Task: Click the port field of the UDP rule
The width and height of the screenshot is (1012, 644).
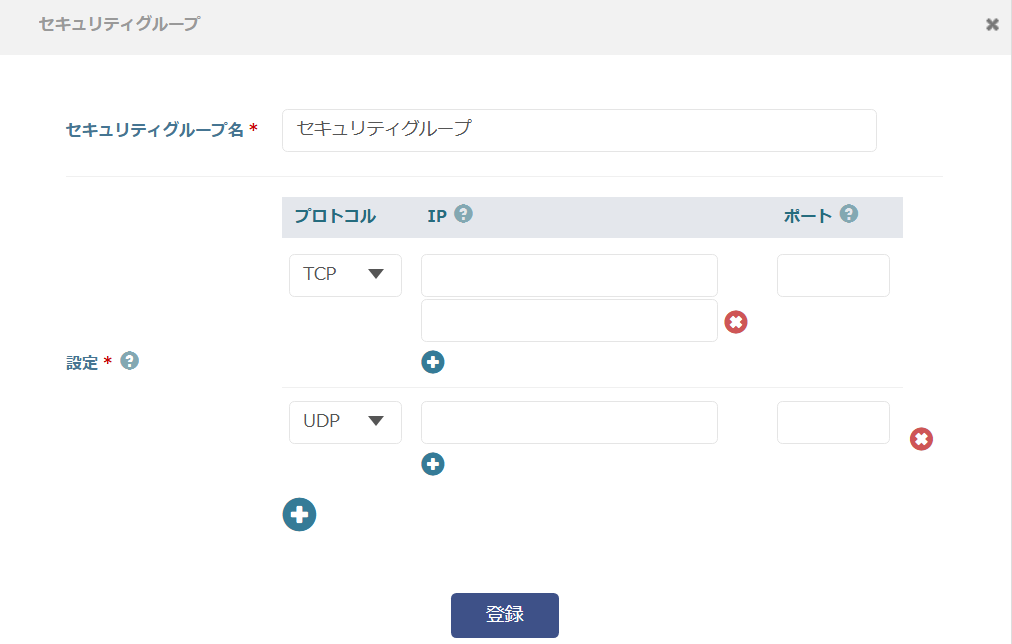Action: 833,422
